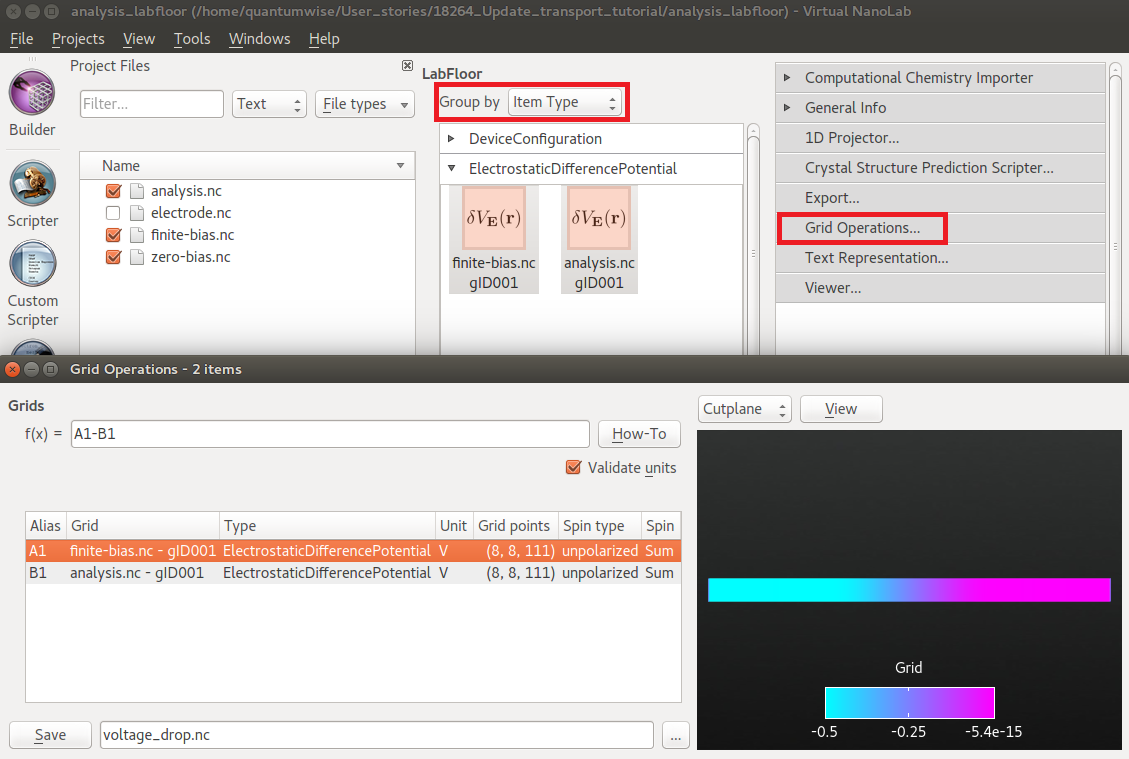Toggle the Validate units checkbox
Viewport: 1129px width, 759px height.
(574, 467)
